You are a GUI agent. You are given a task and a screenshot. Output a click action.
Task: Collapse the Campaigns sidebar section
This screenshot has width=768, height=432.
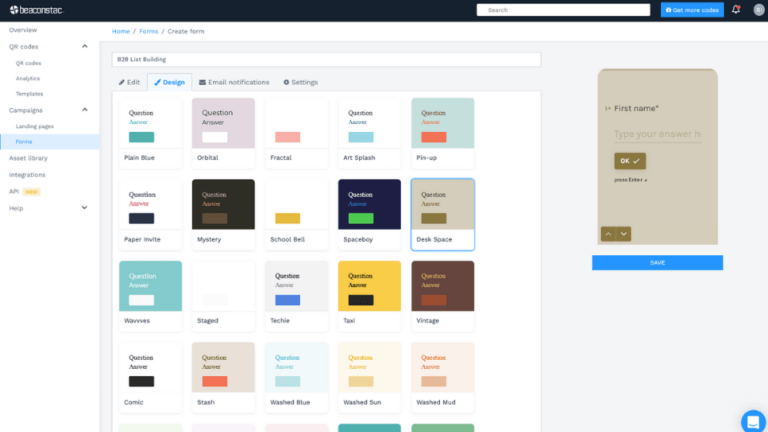[x=85, y=109]
